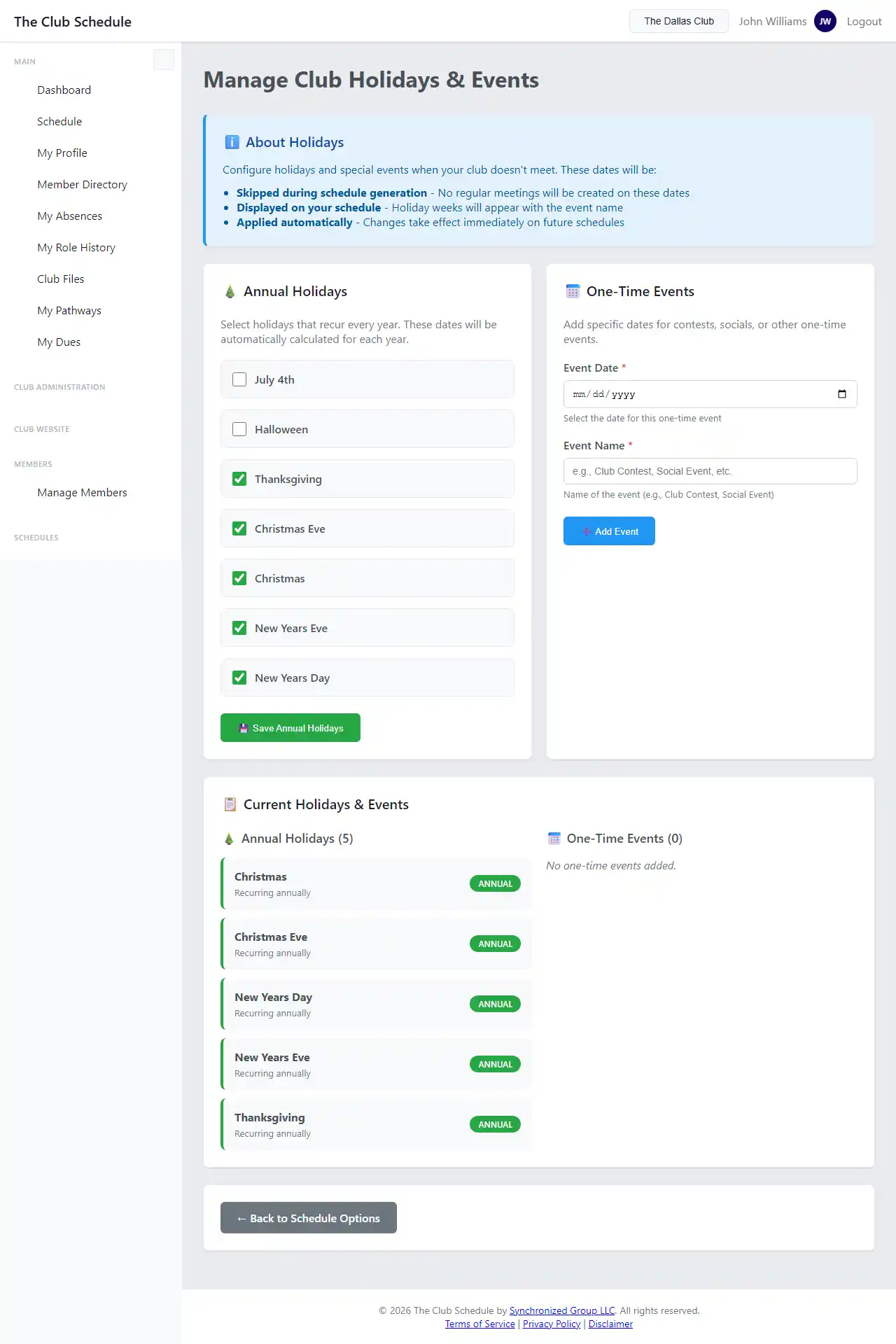The image size is (896, 1344).
Task: Click the New Years Day entry in current holidays
Action: coord(376,1004)
